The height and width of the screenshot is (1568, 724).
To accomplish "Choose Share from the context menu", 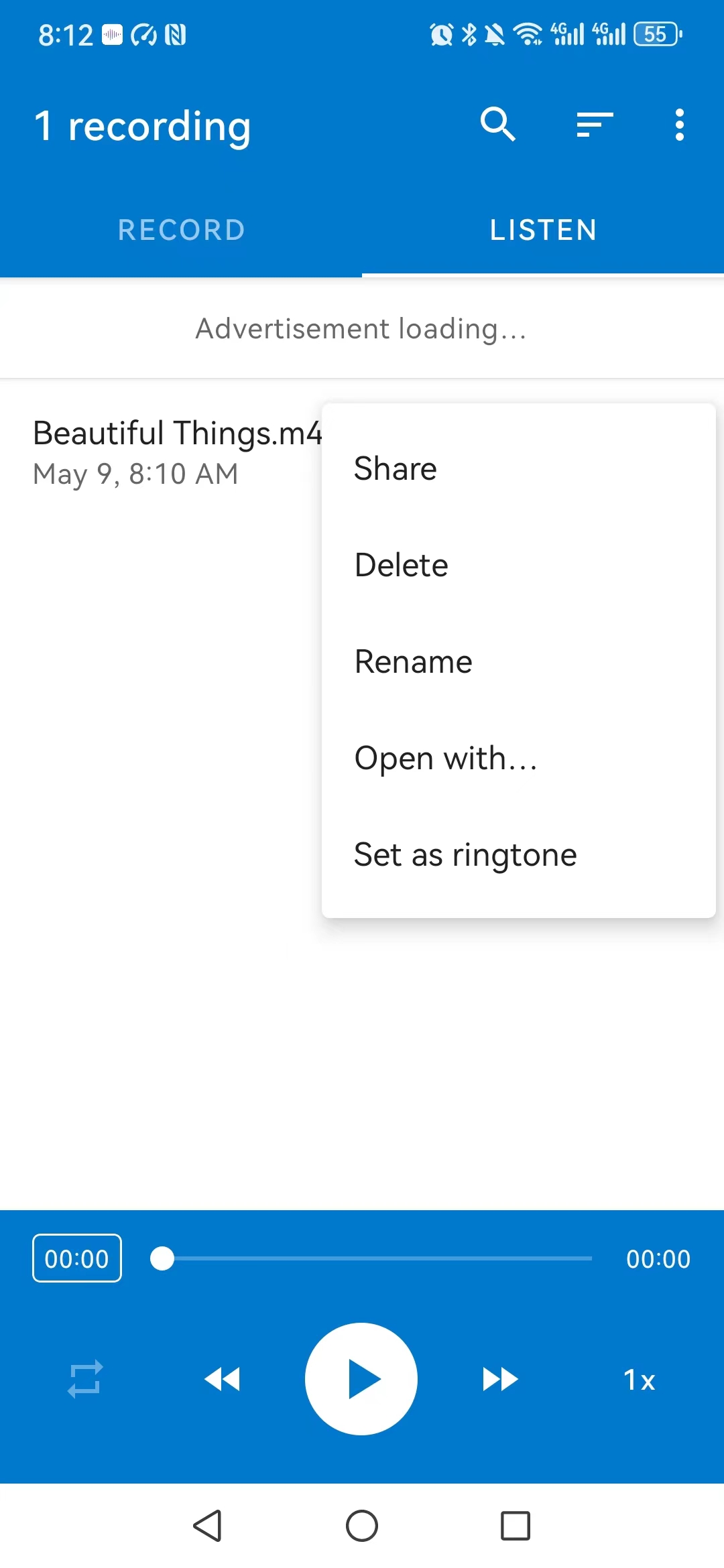I will (x=396, y=468).
